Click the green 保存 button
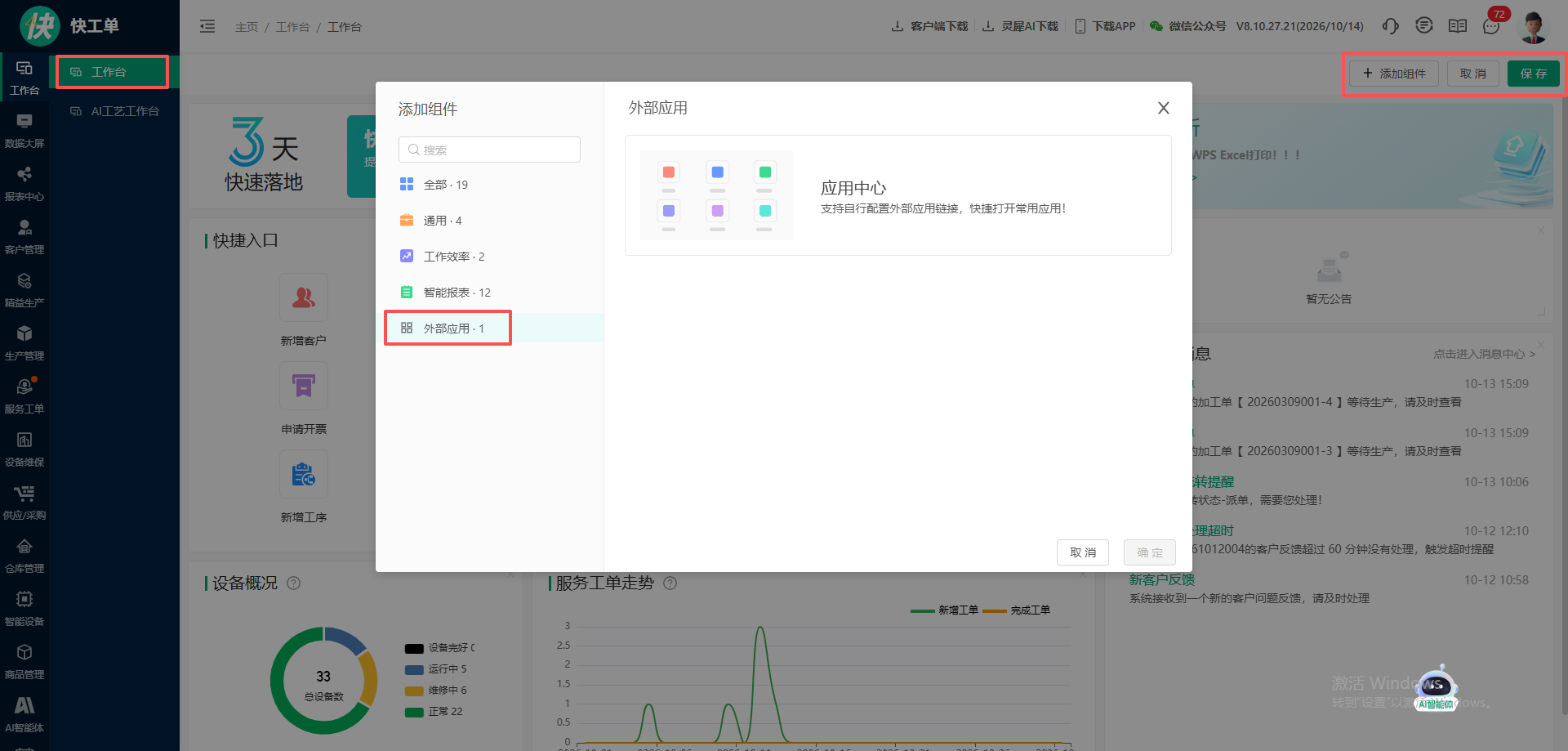1568x751 pixels. 1534,74
